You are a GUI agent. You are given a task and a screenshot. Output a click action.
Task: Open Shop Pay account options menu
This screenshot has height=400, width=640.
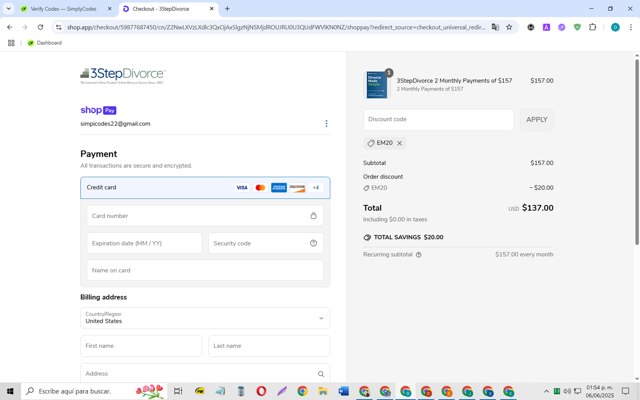[x=326, y=124]
